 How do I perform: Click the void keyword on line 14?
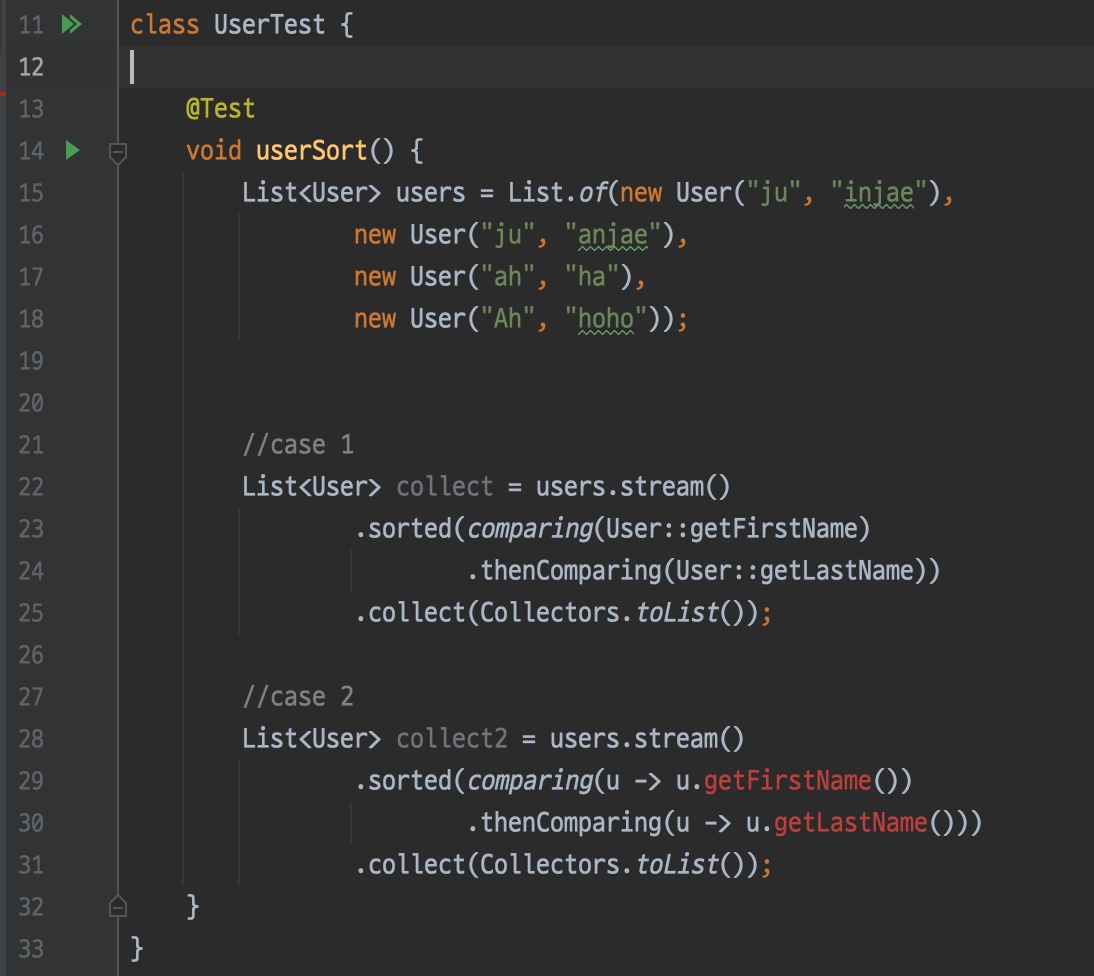coord(213,151)
